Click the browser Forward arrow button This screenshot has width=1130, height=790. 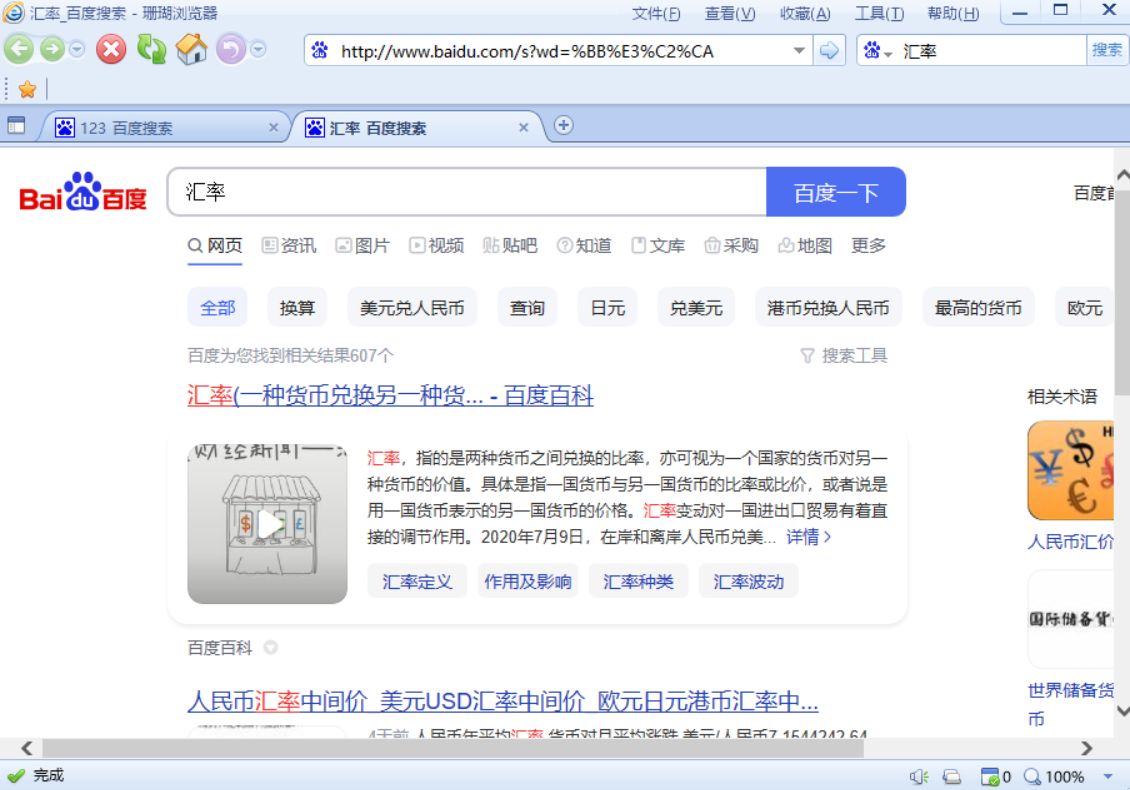click(x=52, y=50)
